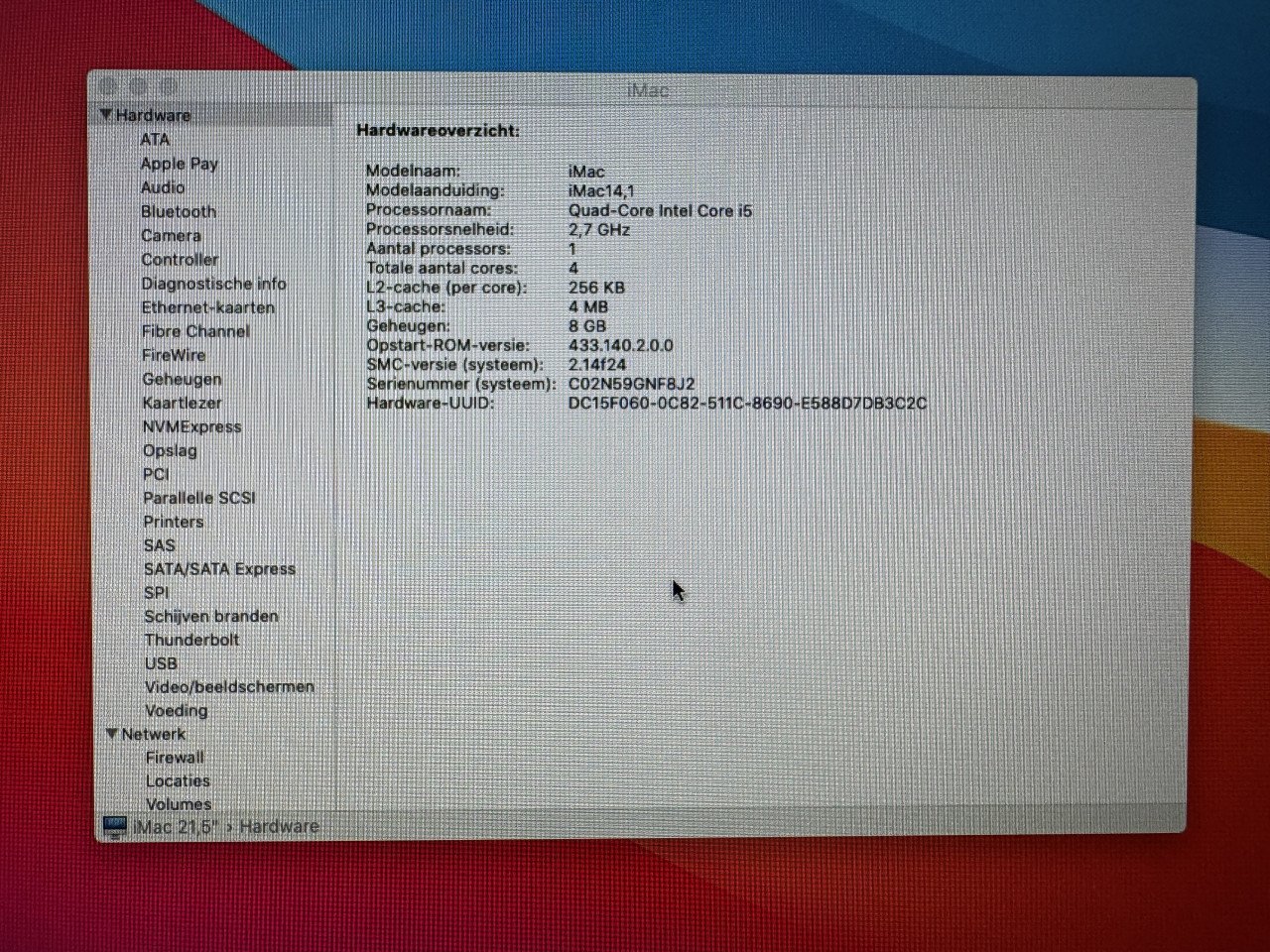This screenshot has height=952, width=1270.
Task: Open the Firewall network entry
Action: 175,758
